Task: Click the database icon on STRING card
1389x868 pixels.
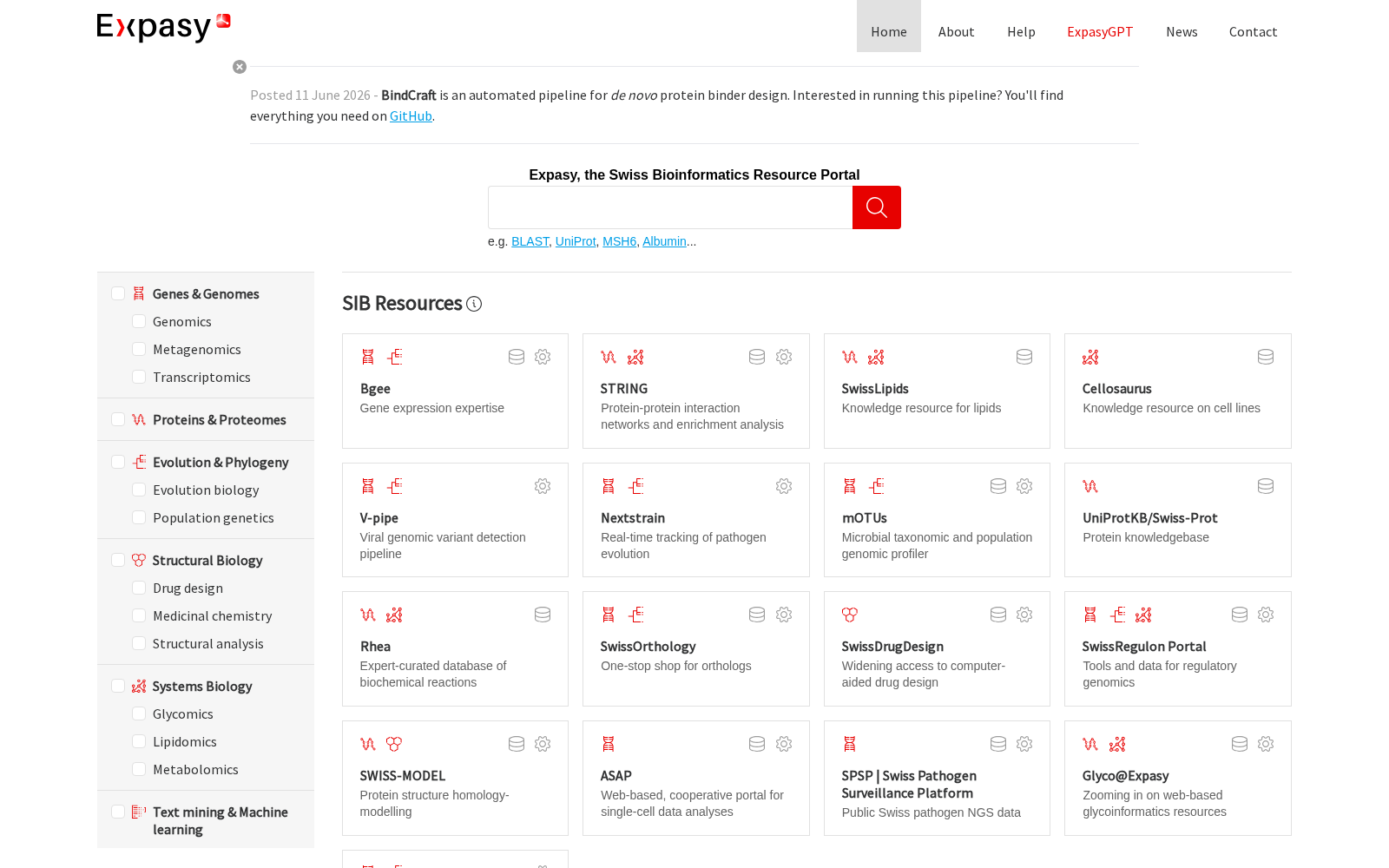Action: pyautogui.click(x=757, y=357)
